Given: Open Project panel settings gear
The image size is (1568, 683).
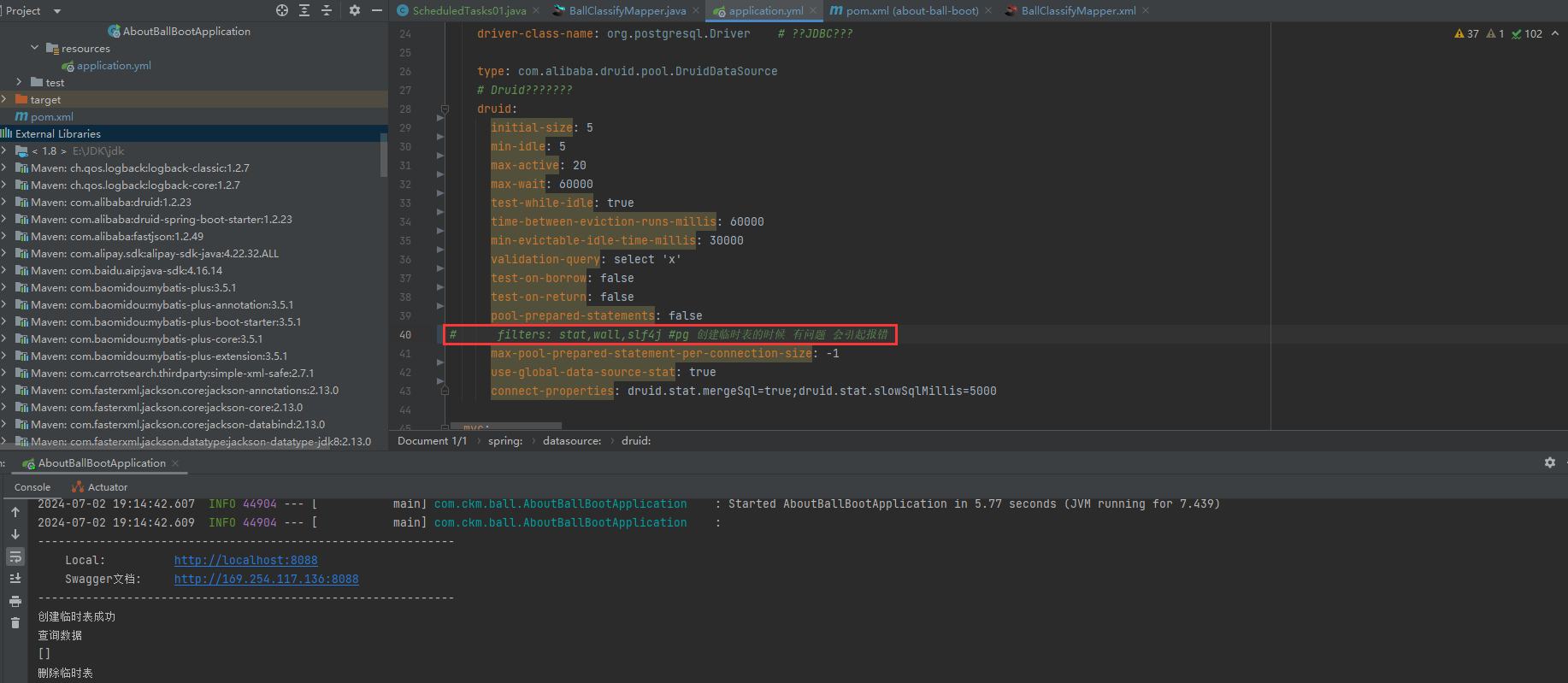Looking at the screenshot, I should pos(355,10).
